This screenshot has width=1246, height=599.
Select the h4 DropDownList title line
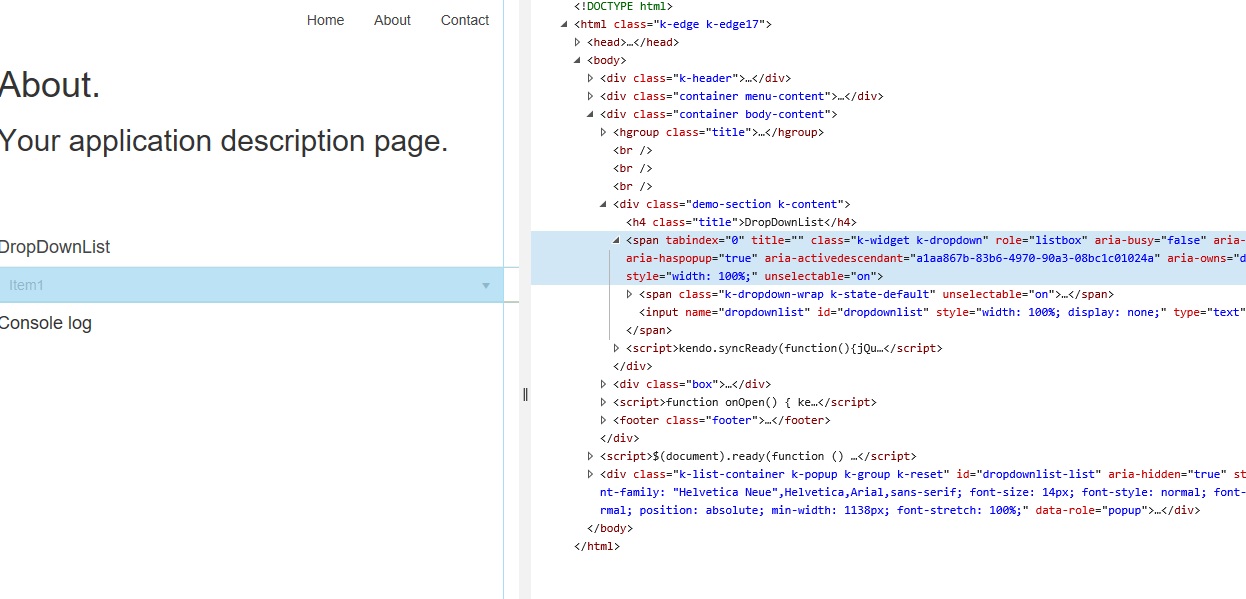click(742, 222)
